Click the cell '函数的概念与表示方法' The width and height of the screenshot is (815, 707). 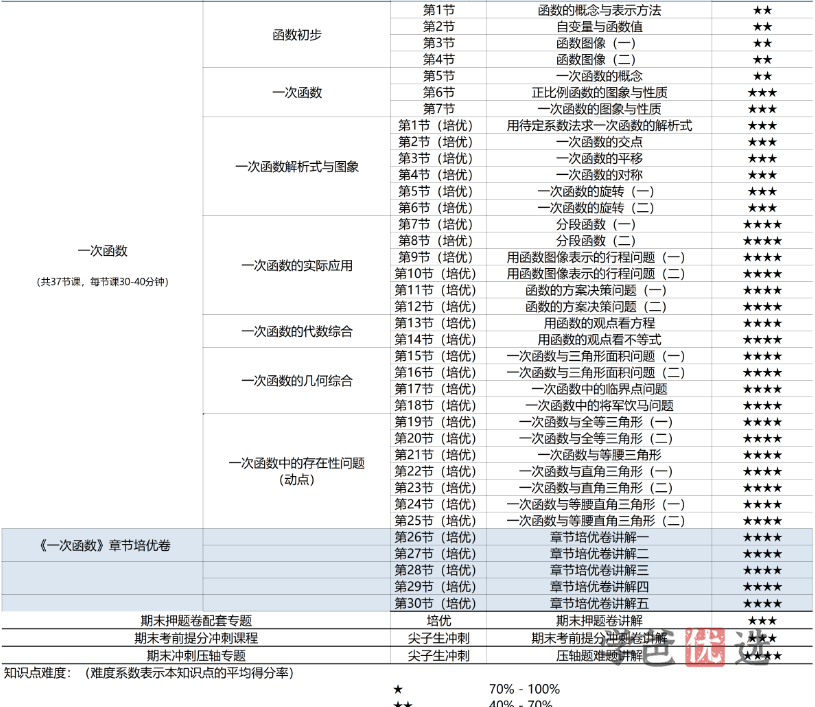[x=599, y=10]
